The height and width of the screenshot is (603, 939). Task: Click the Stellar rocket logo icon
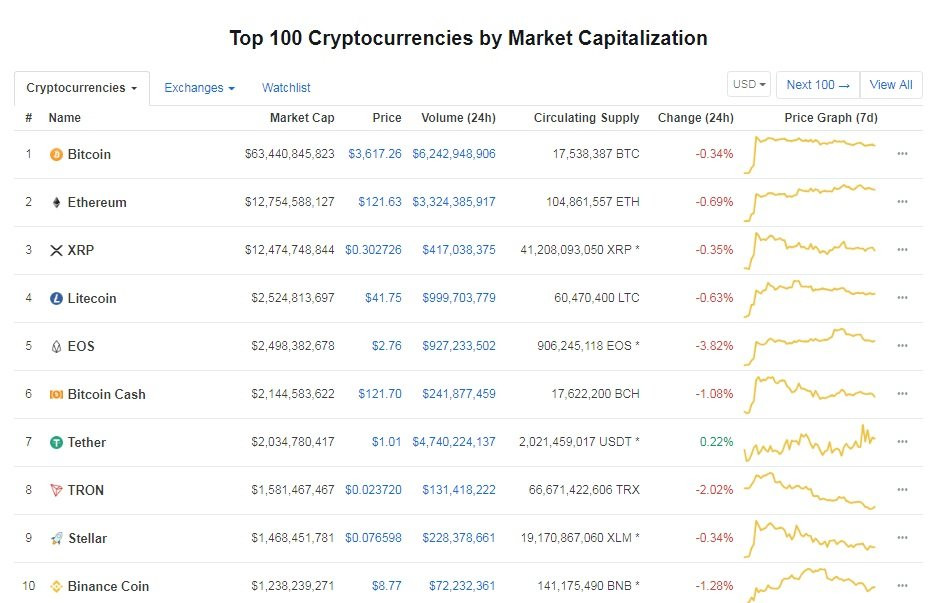coord(56,539)
